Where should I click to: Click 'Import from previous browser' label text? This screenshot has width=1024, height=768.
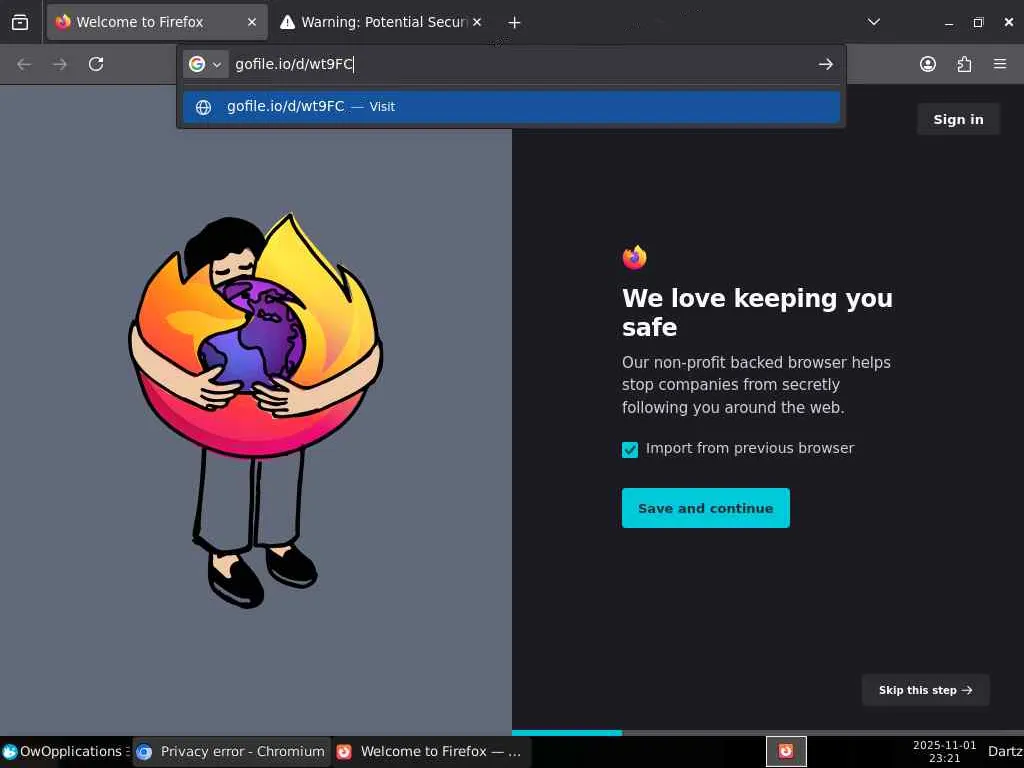750,448
